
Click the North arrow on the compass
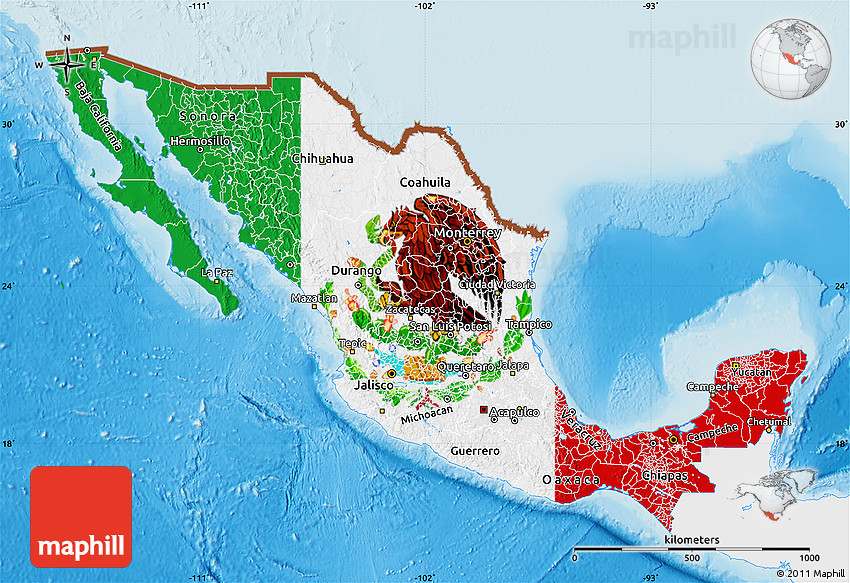coord(67,40)
